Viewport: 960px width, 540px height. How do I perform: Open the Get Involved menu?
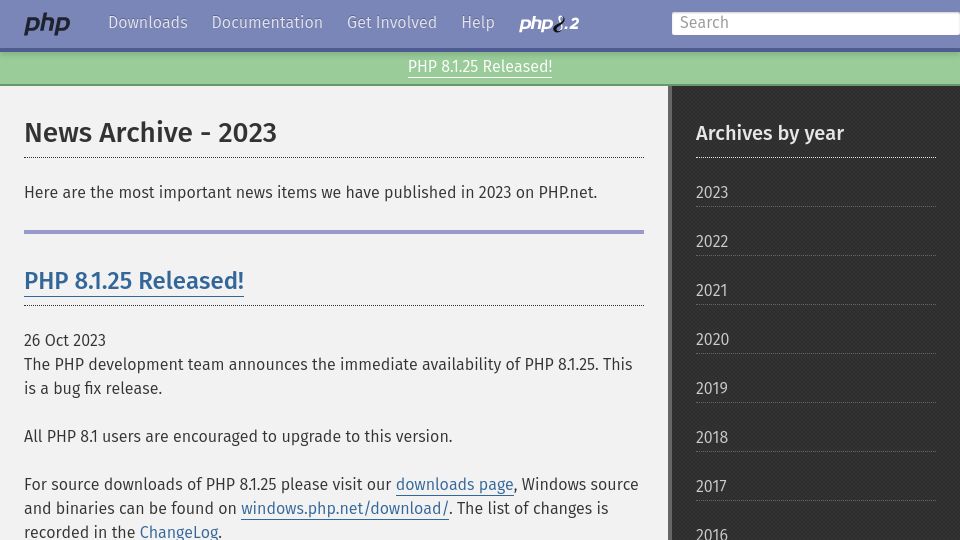click(x=392, y=23)
